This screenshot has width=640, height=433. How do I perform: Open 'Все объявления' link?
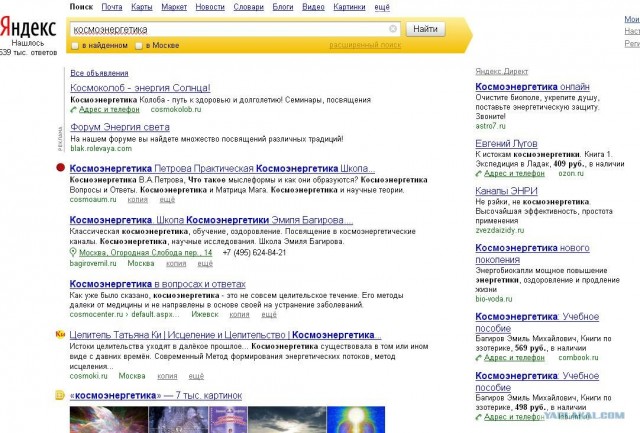point(99,73)
